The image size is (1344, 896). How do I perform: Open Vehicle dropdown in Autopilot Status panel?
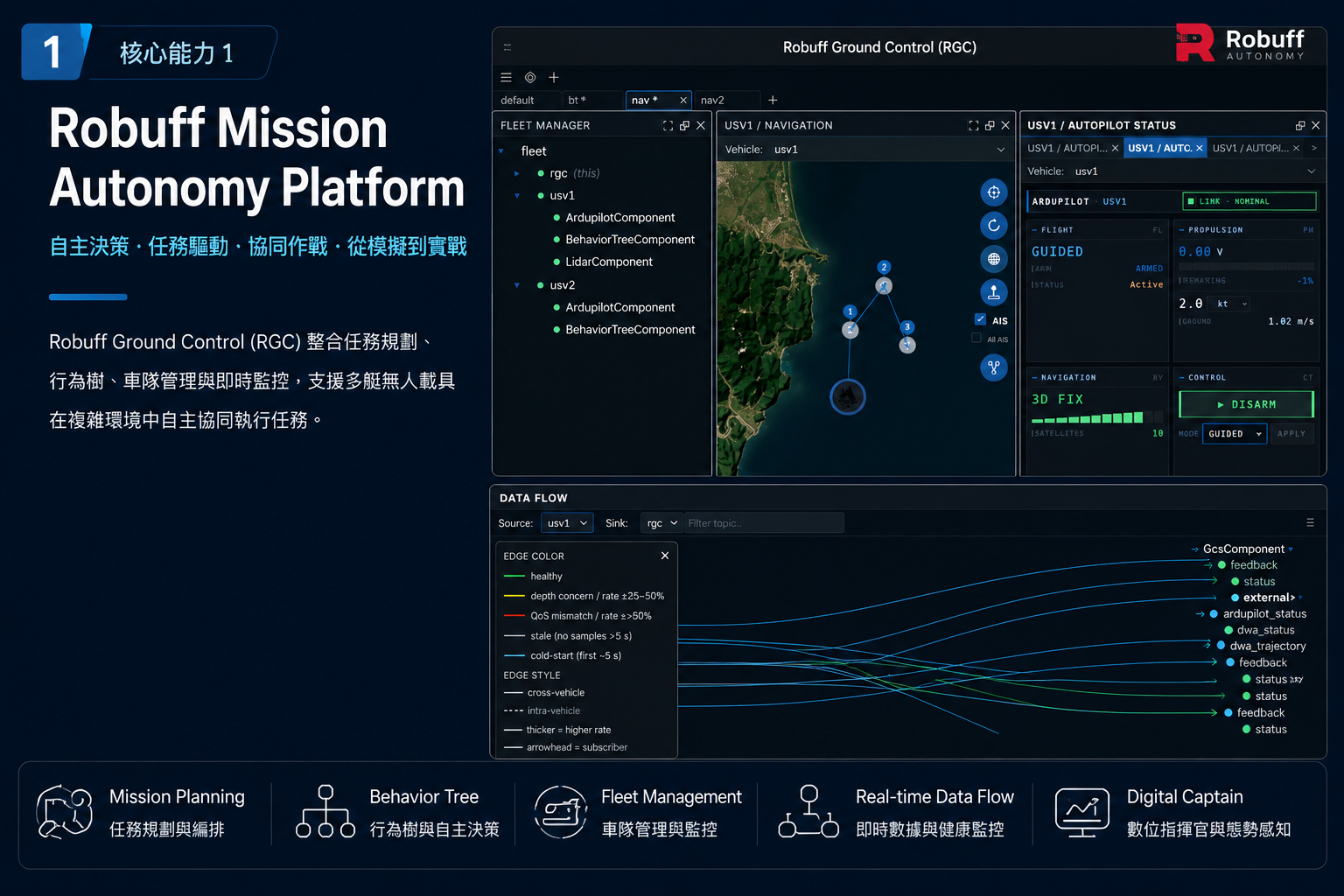point(1172,171)
